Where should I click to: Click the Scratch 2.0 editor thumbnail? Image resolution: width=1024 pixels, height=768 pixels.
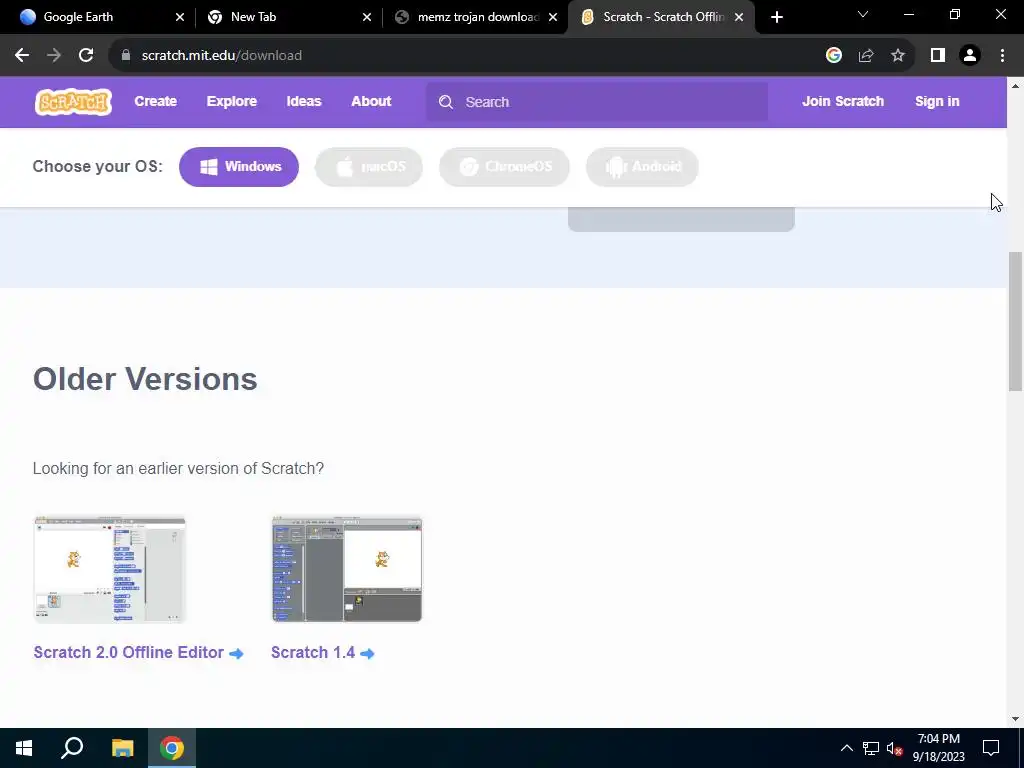[110, 569]
